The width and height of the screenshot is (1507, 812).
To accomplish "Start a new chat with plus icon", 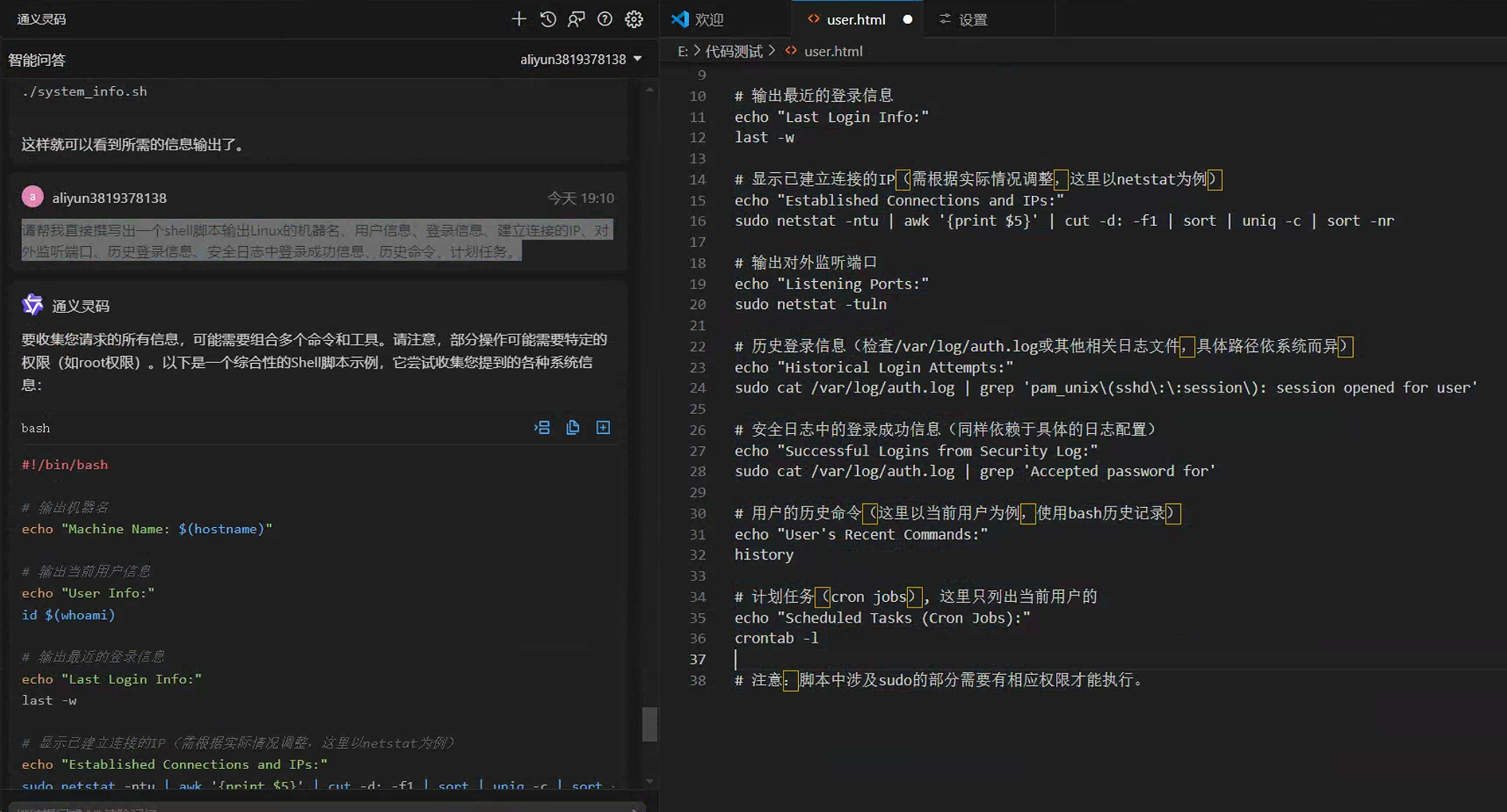I will (518, 19).
